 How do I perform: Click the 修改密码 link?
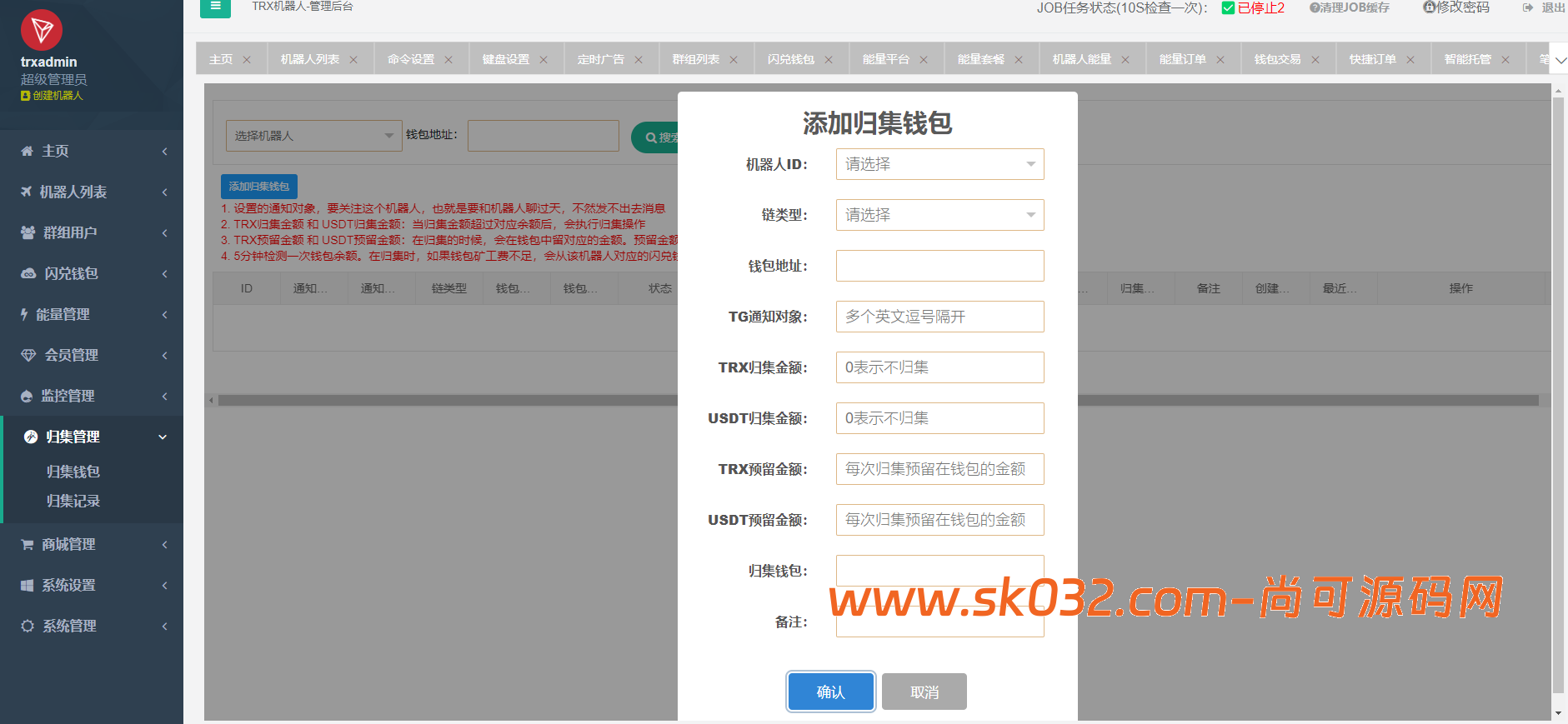point(1455,7)
